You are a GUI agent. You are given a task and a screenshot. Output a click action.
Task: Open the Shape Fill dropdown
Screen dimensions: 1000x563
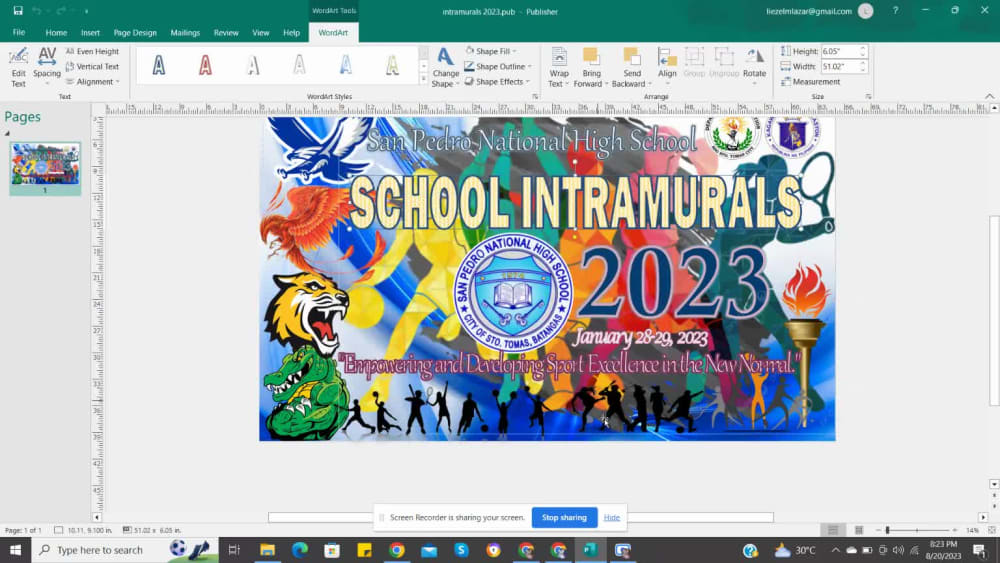[490, 51]
